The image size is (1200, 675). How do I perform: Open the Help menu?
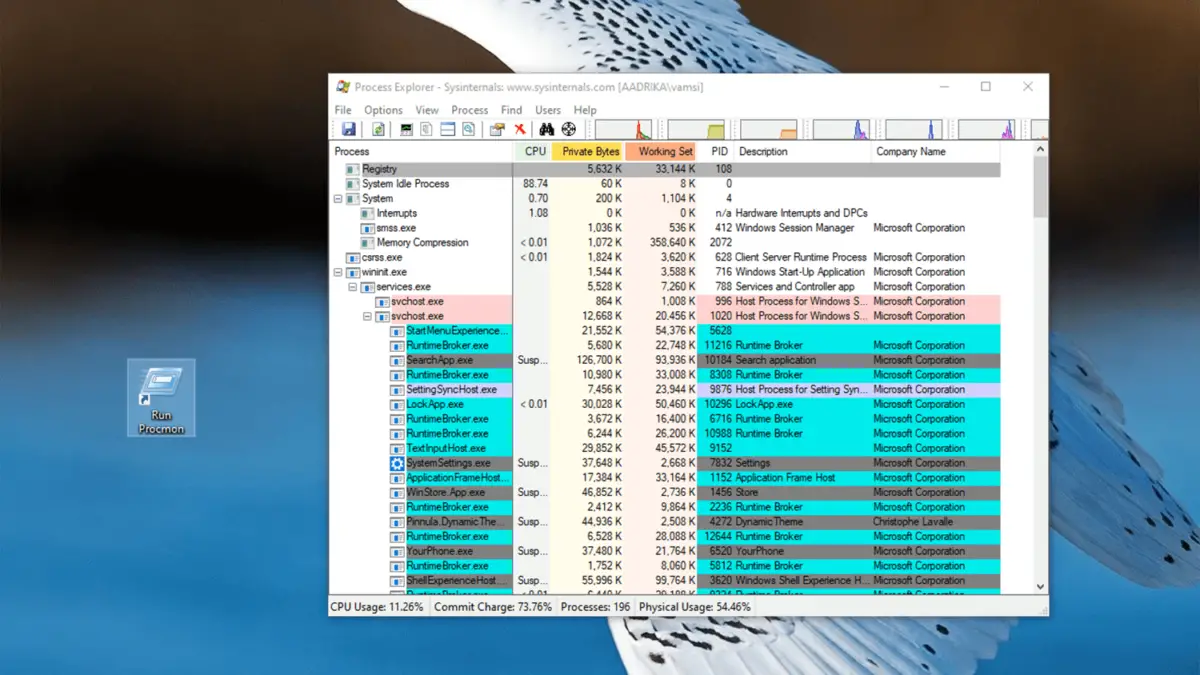pyautogui.click(x=585, y=110)
